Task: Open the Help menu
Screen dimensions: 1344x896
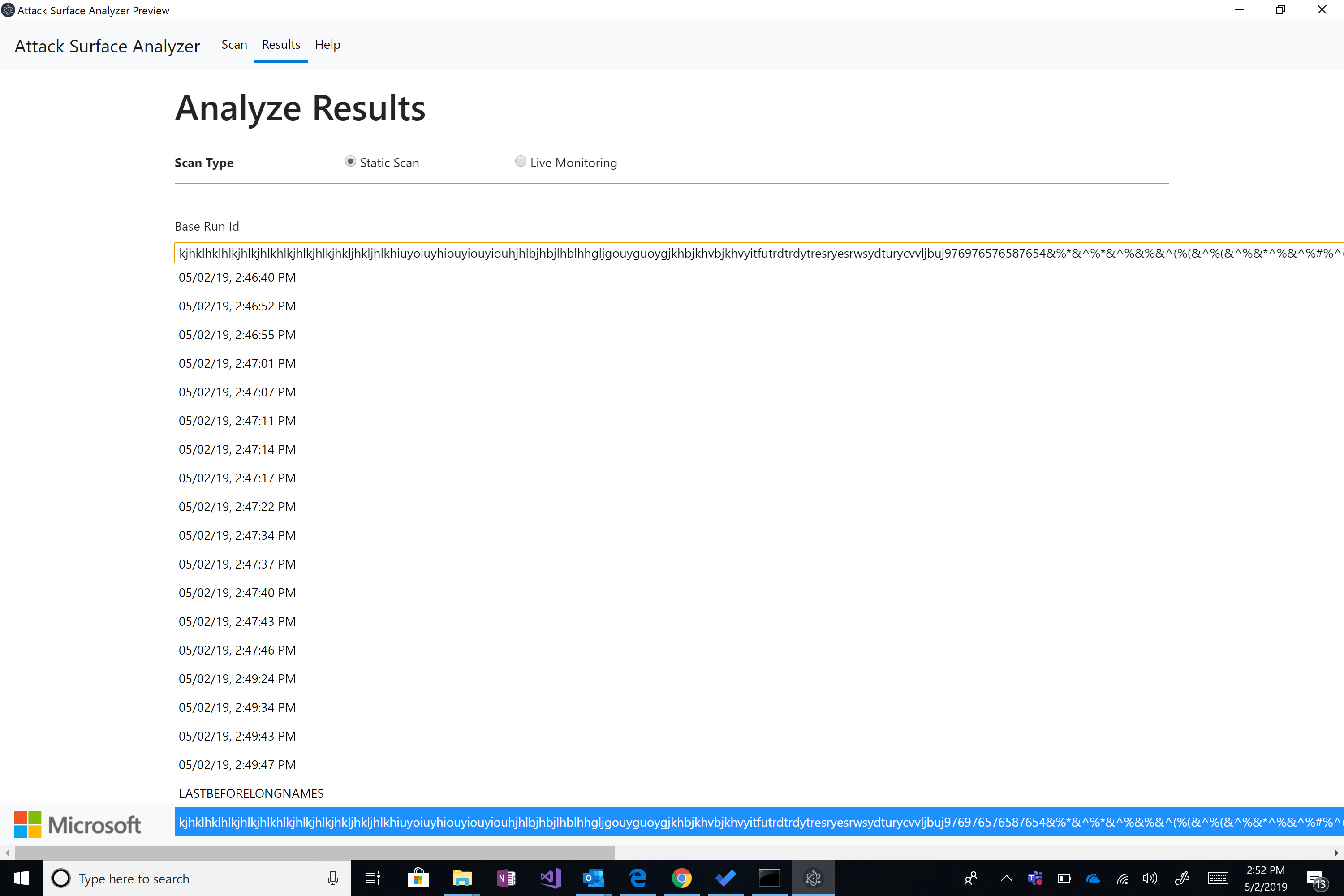Action: click(327, 44)
